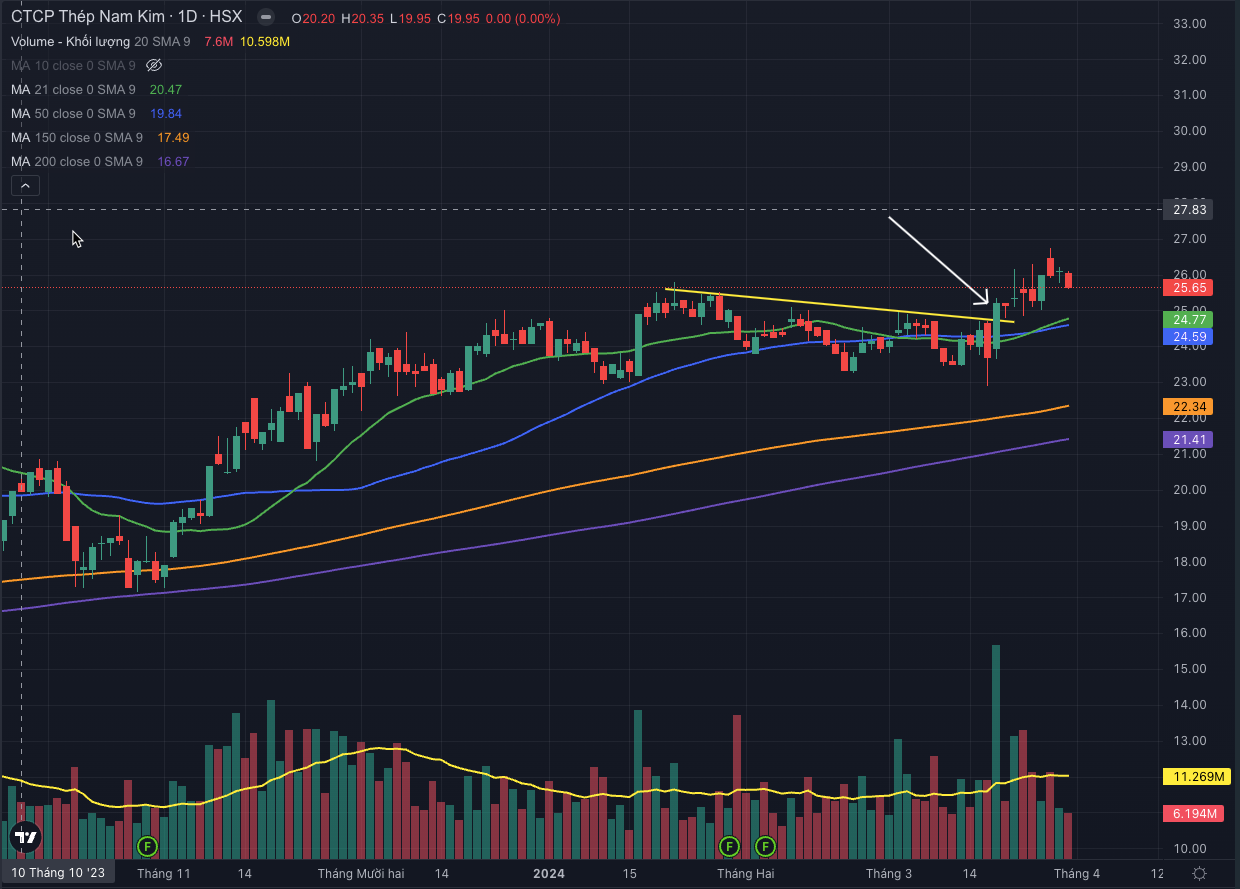The width and height of the screenshot is (1240, 889).
Task: Select the Volume - Khối lượng indicator legend
Action: click(71, 41)
